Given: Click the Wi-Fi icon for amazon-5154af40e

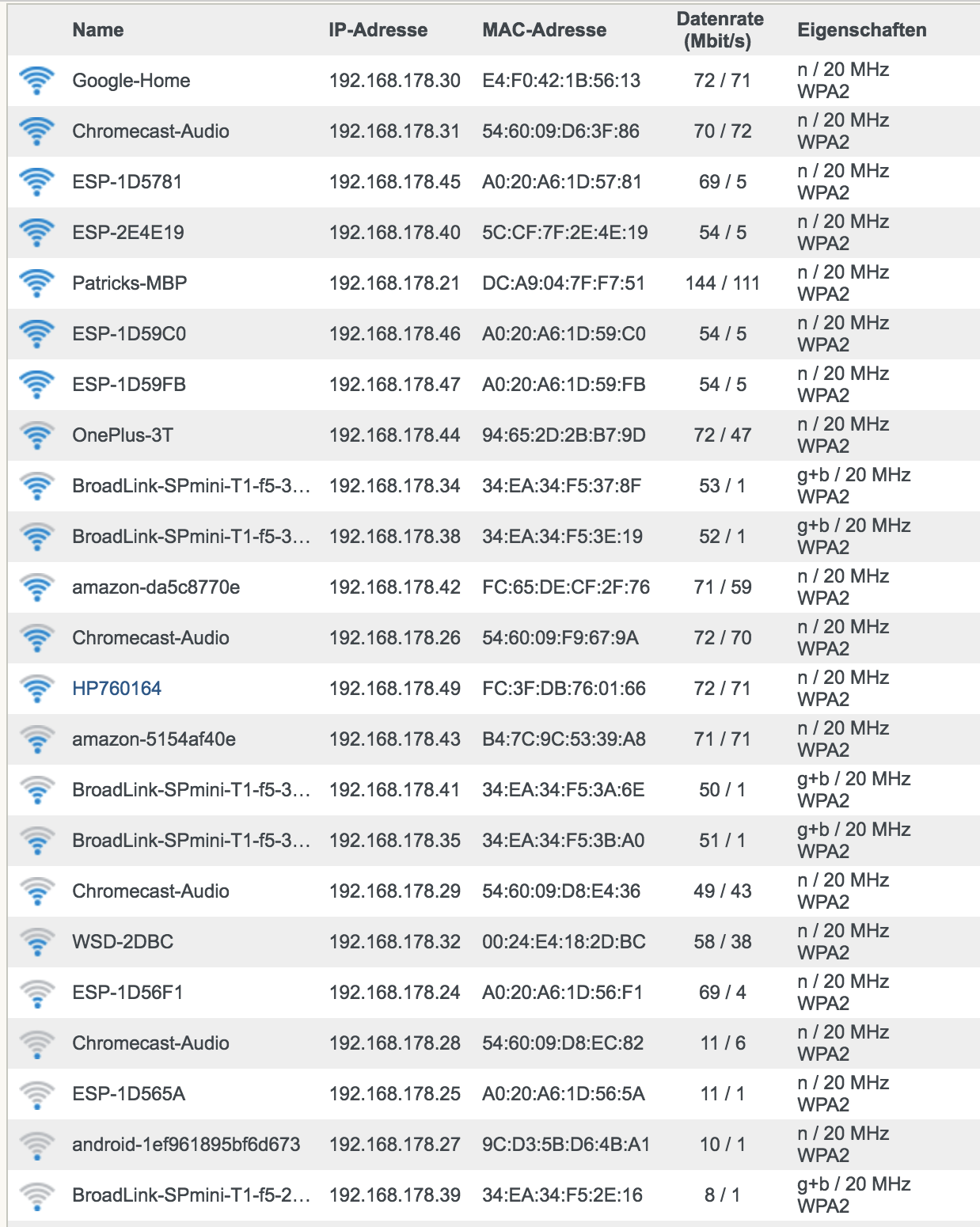Looking at the screenshot, I should [37, 739].
